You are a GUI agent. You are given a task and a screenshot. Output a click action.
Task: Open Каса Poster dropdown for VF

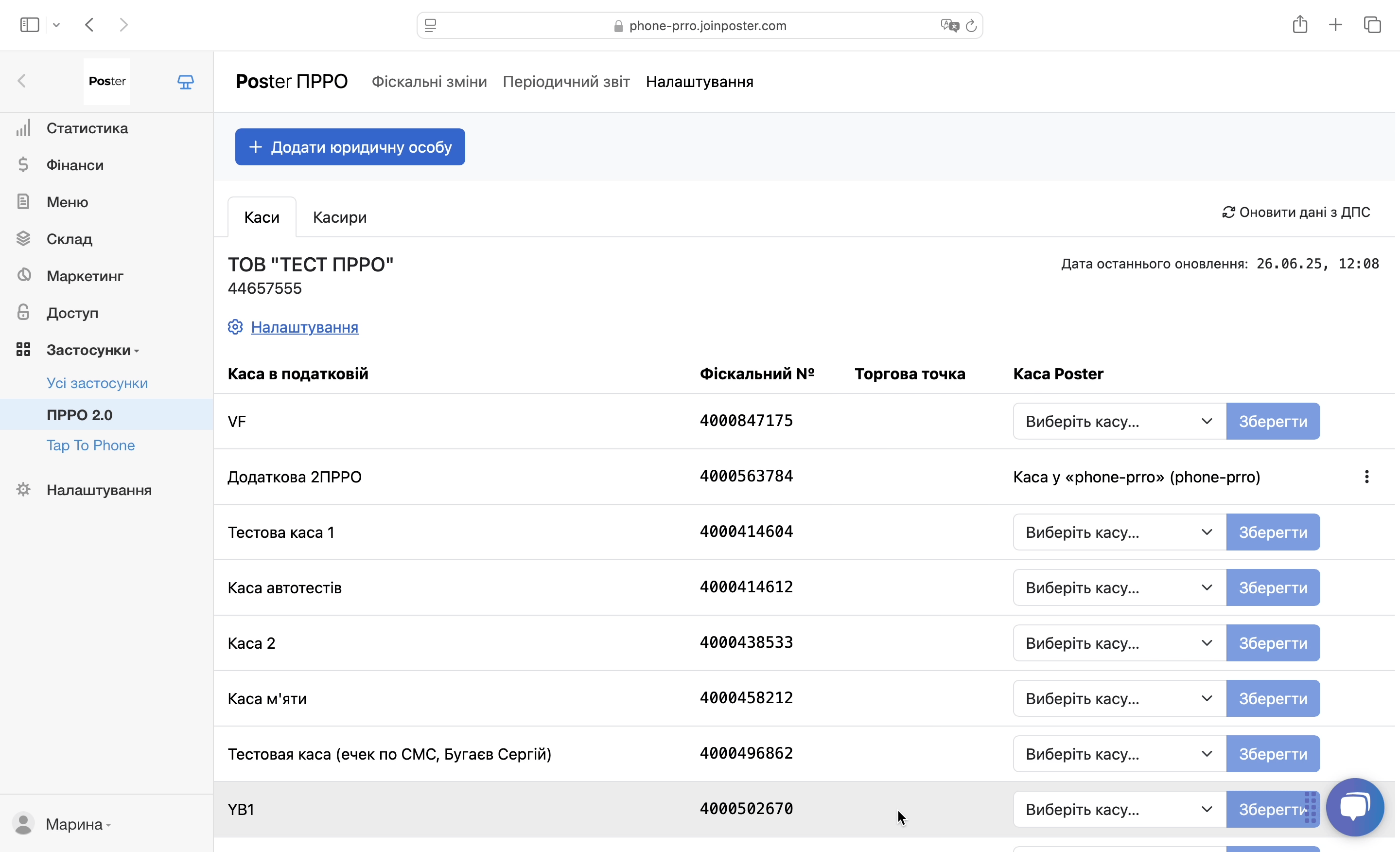[1120, 421]
